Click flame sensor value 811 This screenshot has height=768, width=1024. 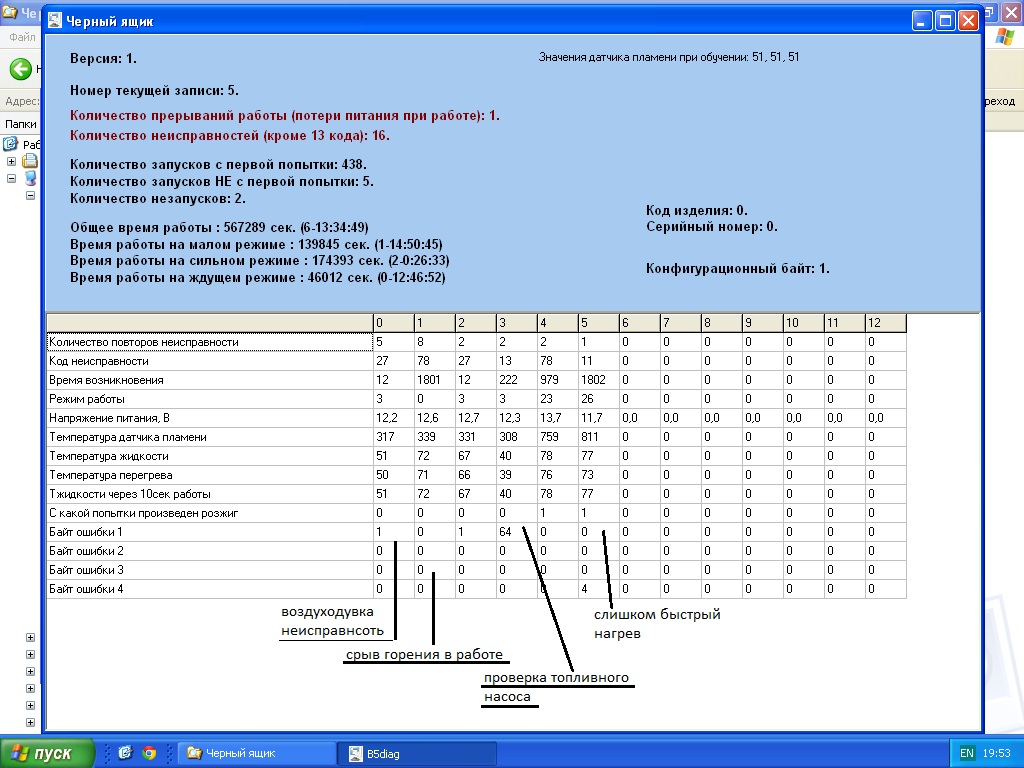pos(599,437)
